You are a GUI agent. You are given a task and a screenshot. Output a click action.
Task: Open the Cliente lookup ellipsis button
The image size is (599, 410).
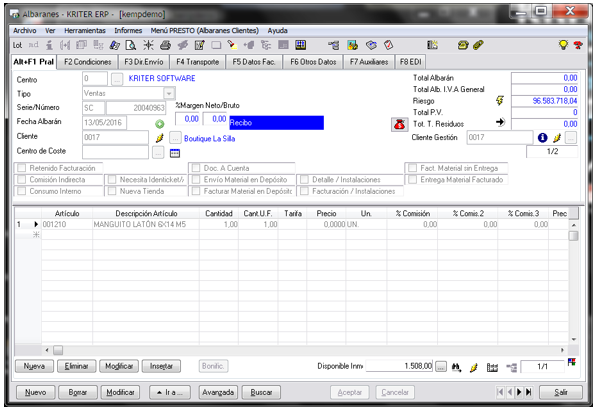[x=175, y=138]
